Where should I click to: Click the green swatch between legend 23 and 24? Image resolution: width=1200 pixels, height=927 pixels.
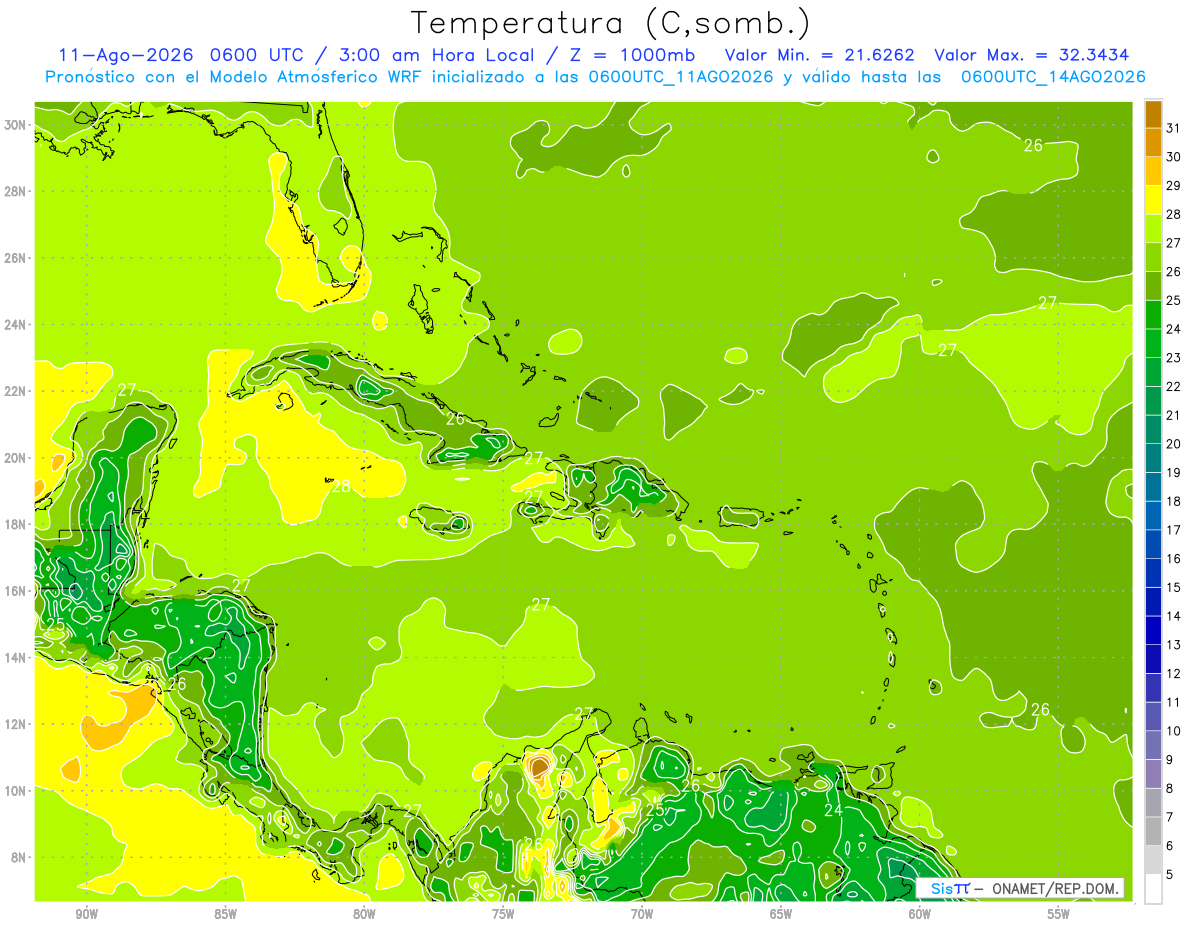point(1153,344)
